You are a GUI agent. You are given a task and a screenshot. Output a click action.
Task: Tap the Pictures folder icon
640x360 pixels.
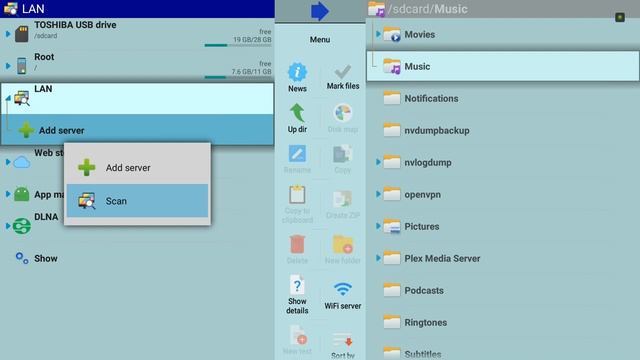[x=392, y=226]
